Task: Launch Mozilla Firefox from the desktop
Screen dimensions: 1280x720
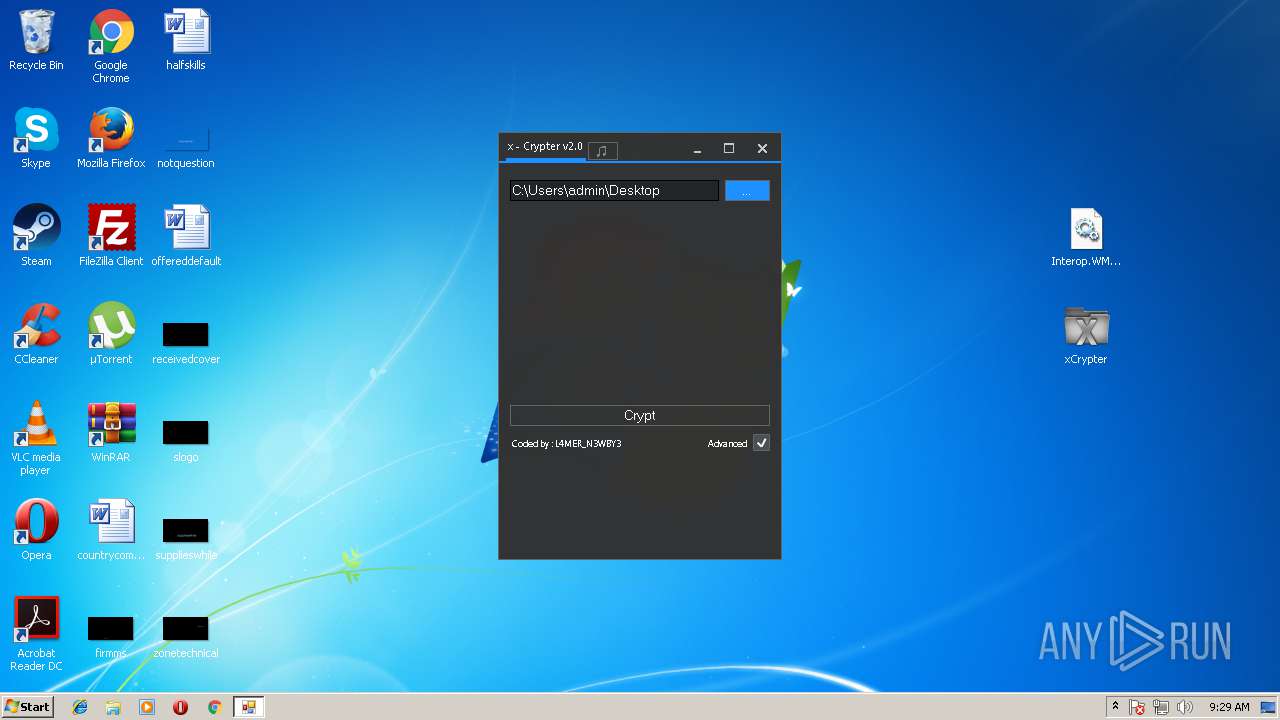Action: tap(111, 139)
